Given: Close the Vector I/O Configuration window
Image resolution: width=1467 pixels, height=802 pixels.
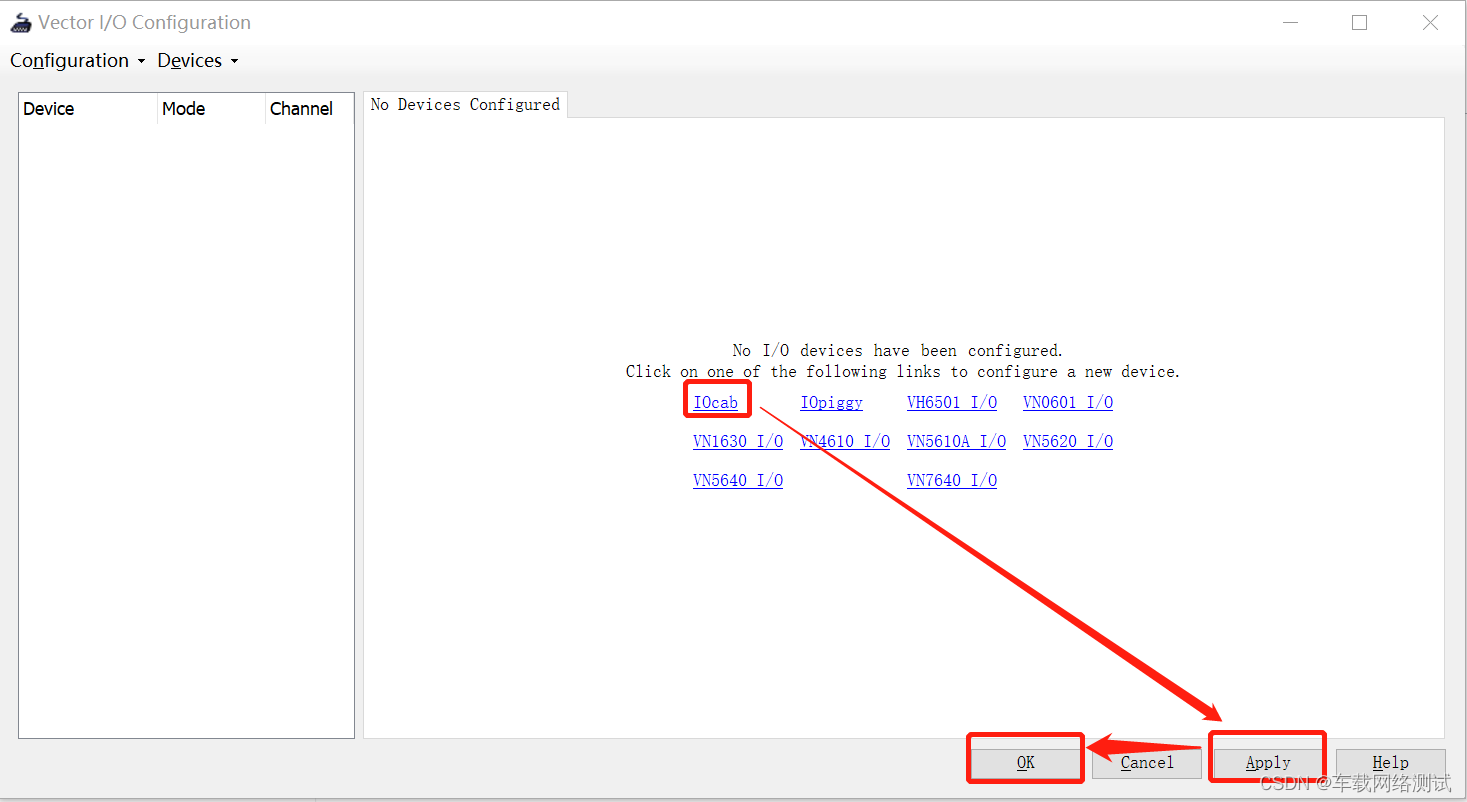Looking at the screenshot, I should pyautogui.click(x=1430, y=22).
